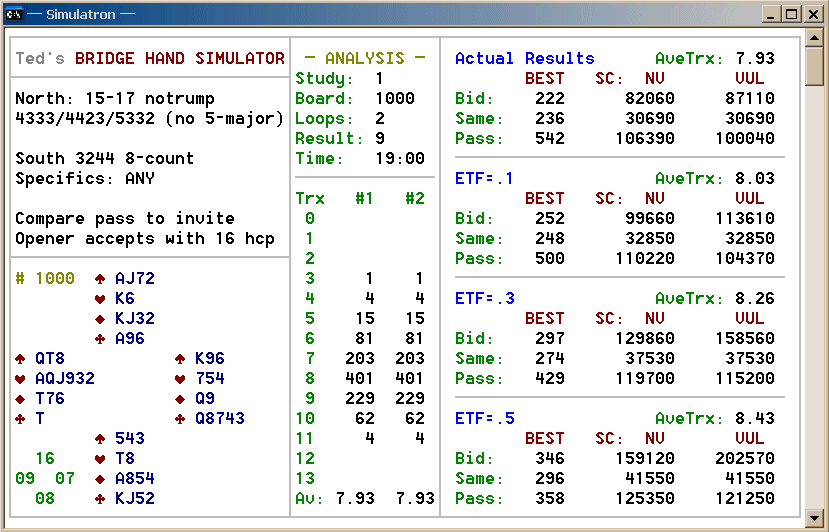Viewport: 829px width, 532px height.
Task: Click the heart symbol beside North's K6
Action: click(x=100, y=299)
